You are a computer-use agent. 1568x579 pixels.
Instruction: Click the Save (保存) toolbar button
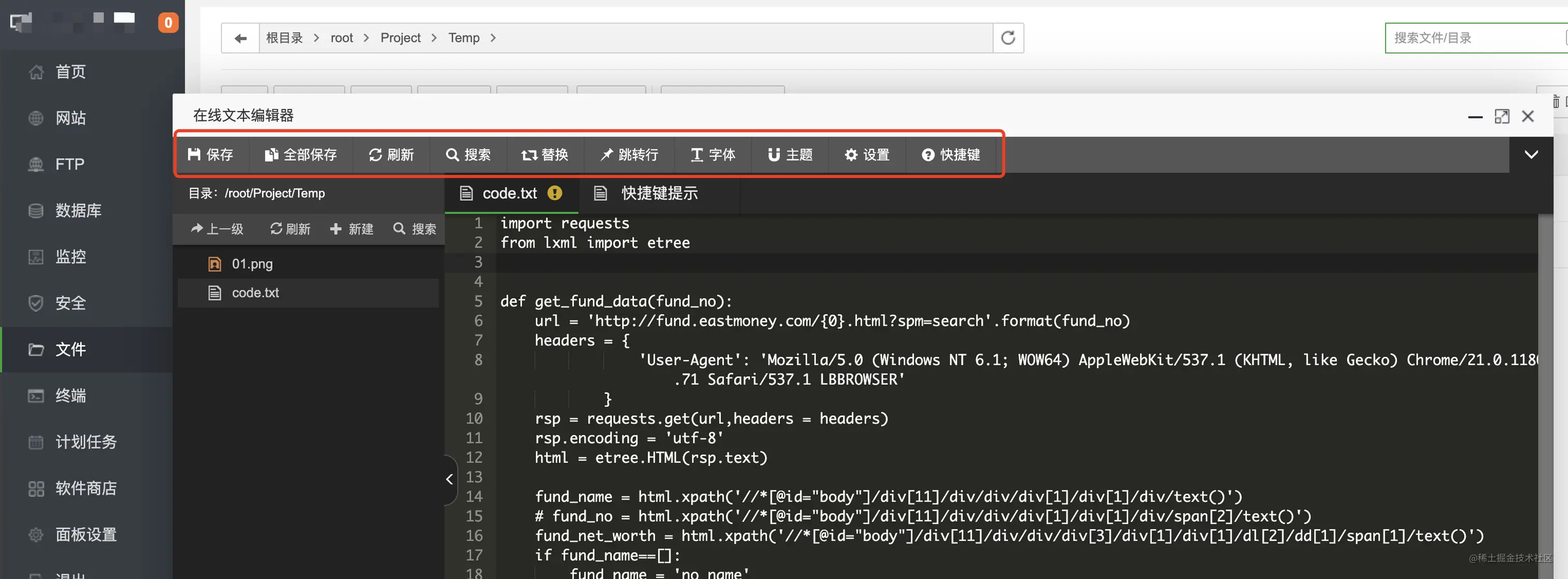coord(211,155)
